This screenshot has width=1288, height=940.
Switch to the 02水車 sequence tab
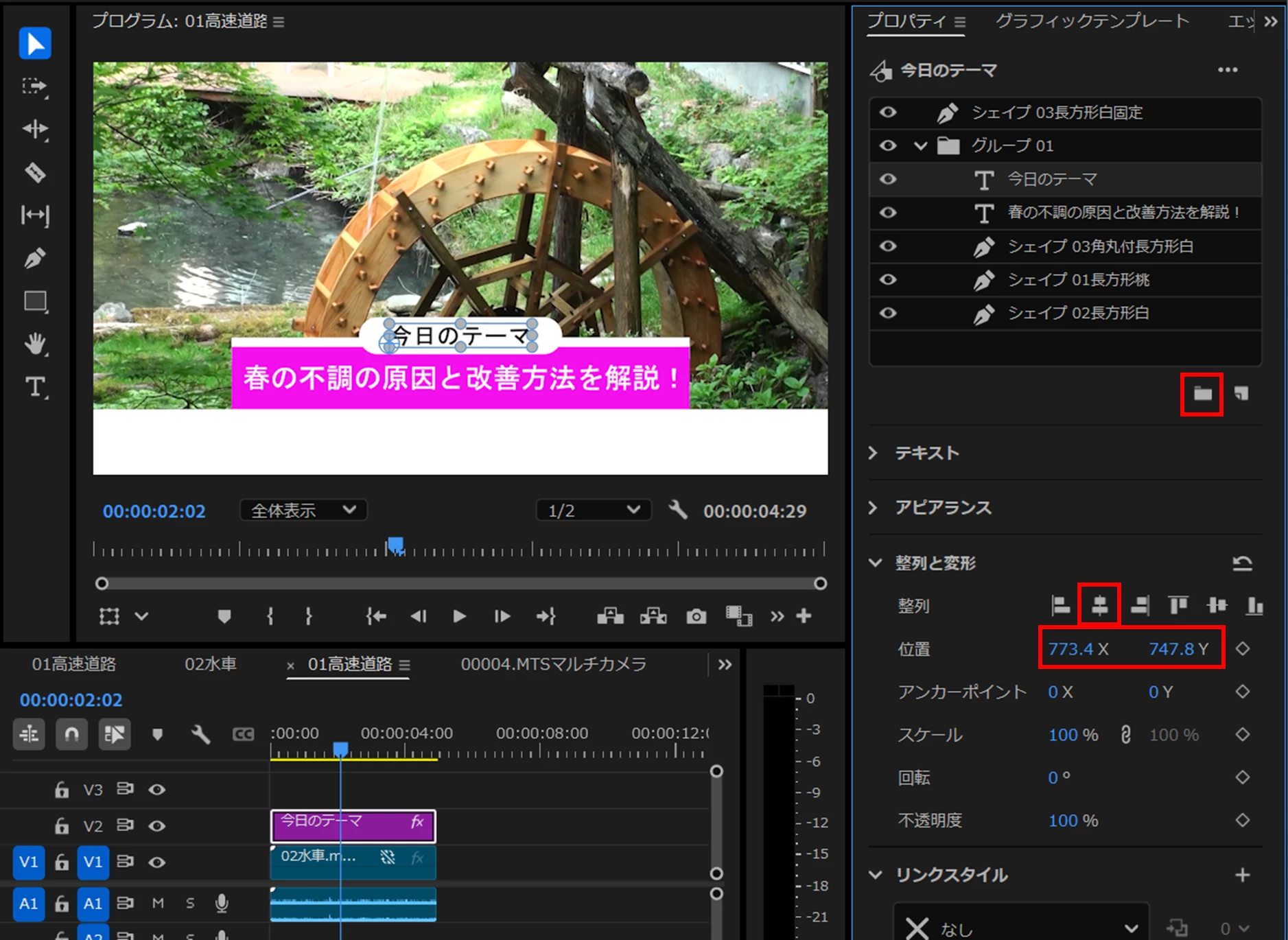(211, 664)
